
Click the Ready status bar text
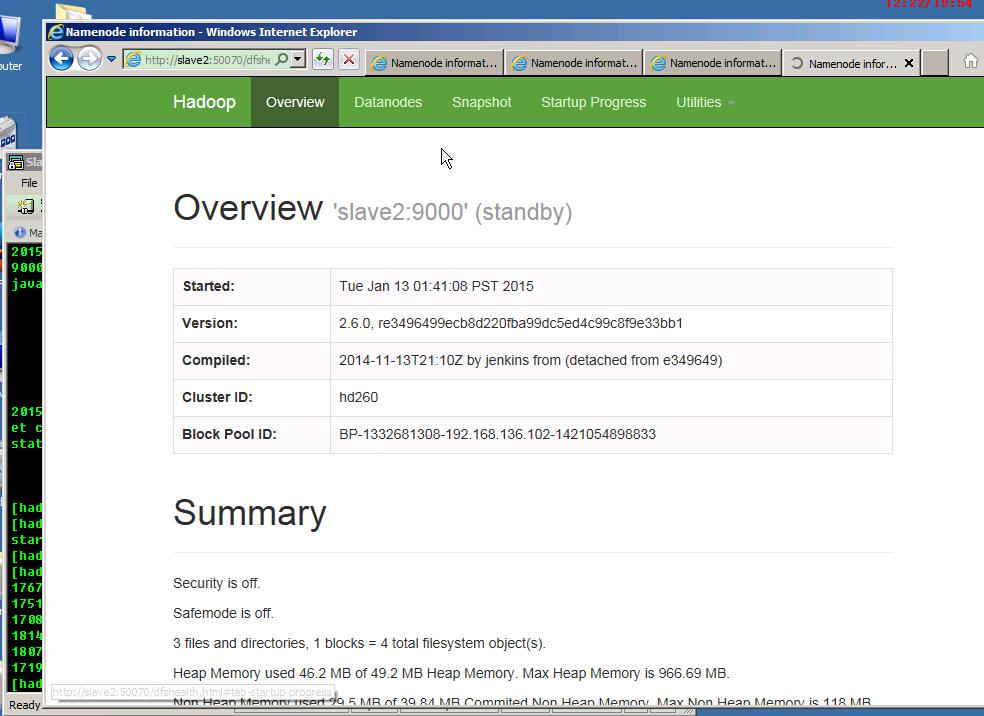[x=24, y=705]
